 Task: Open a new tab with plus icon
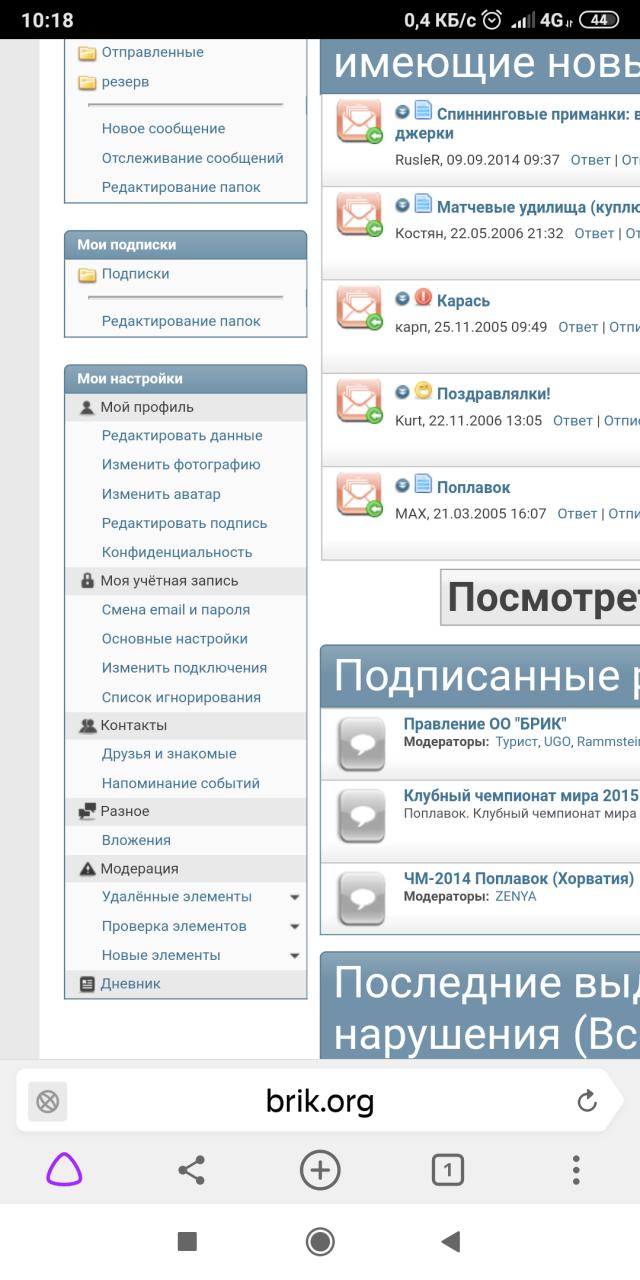pyautogui.click(x=320, y=1169)
